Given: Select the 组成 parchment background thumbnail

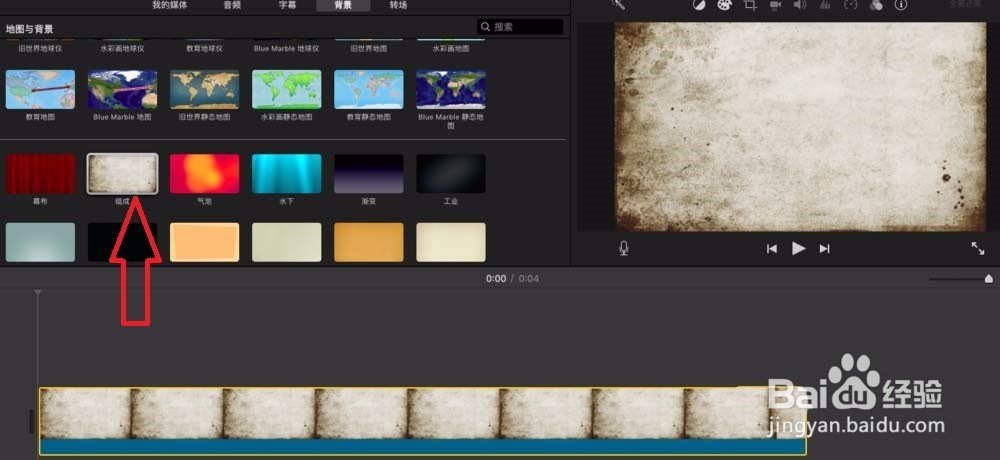Looking at the screenshot, I should pos(122,174).
